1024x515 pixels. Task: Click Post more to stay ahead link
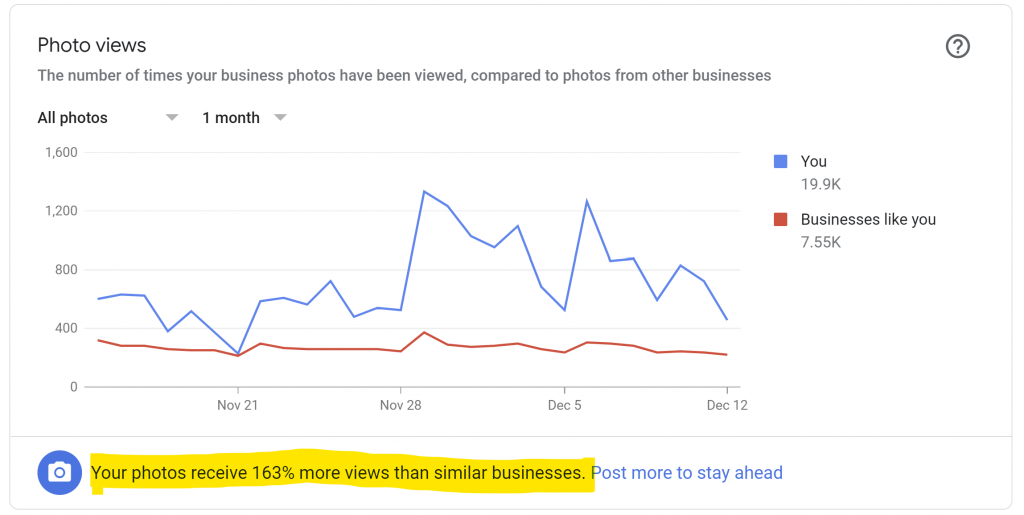[687, 473]
